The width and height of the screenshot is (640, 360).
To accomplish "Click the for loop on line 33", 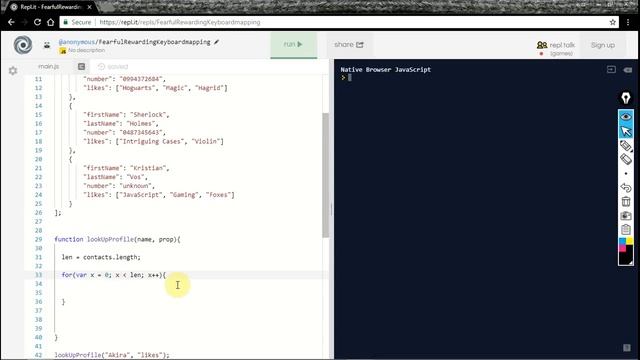I will click(114, 275).
